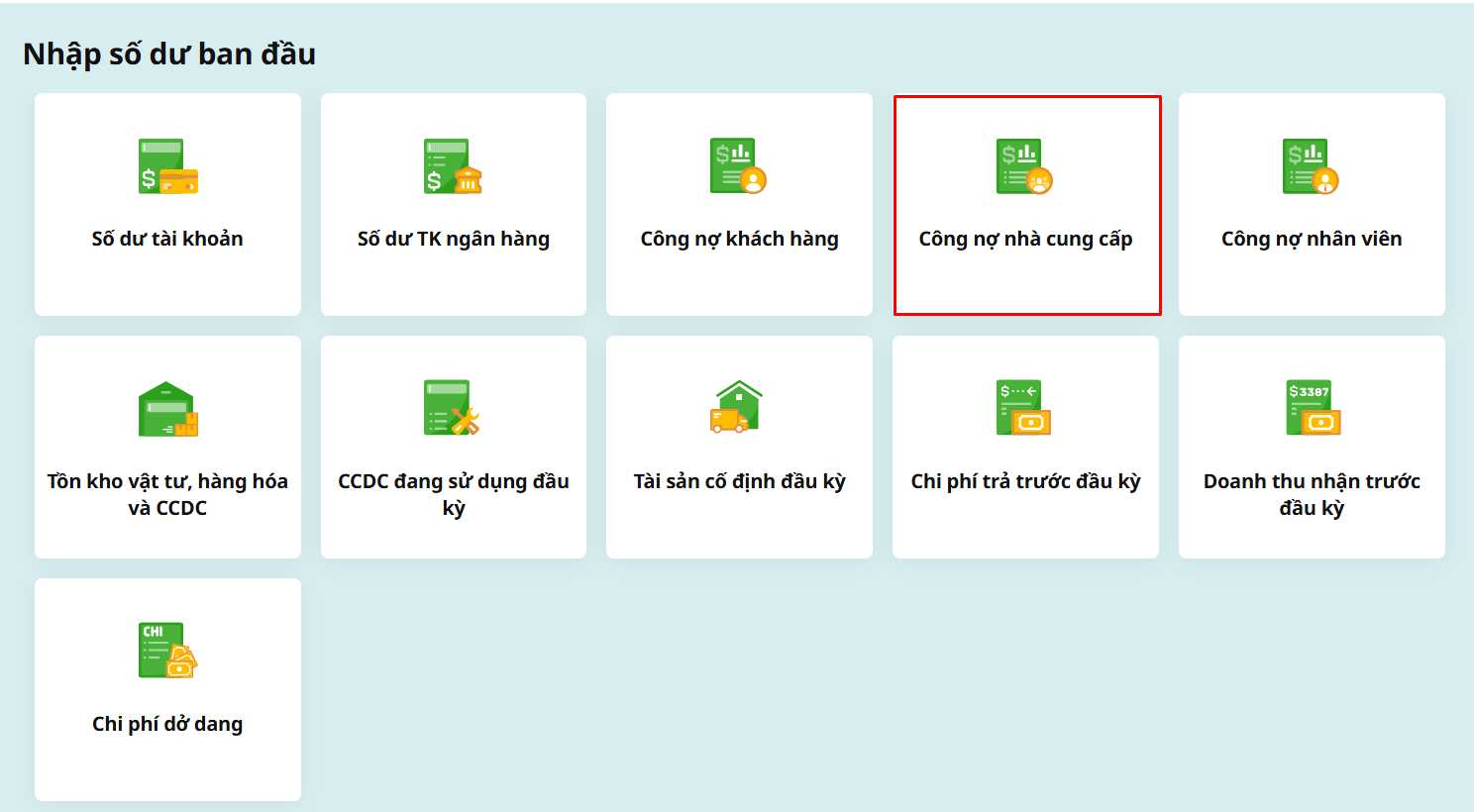Click the Doanh thu nhận trước icon
1474x812 pixels.
point(1313,408)
